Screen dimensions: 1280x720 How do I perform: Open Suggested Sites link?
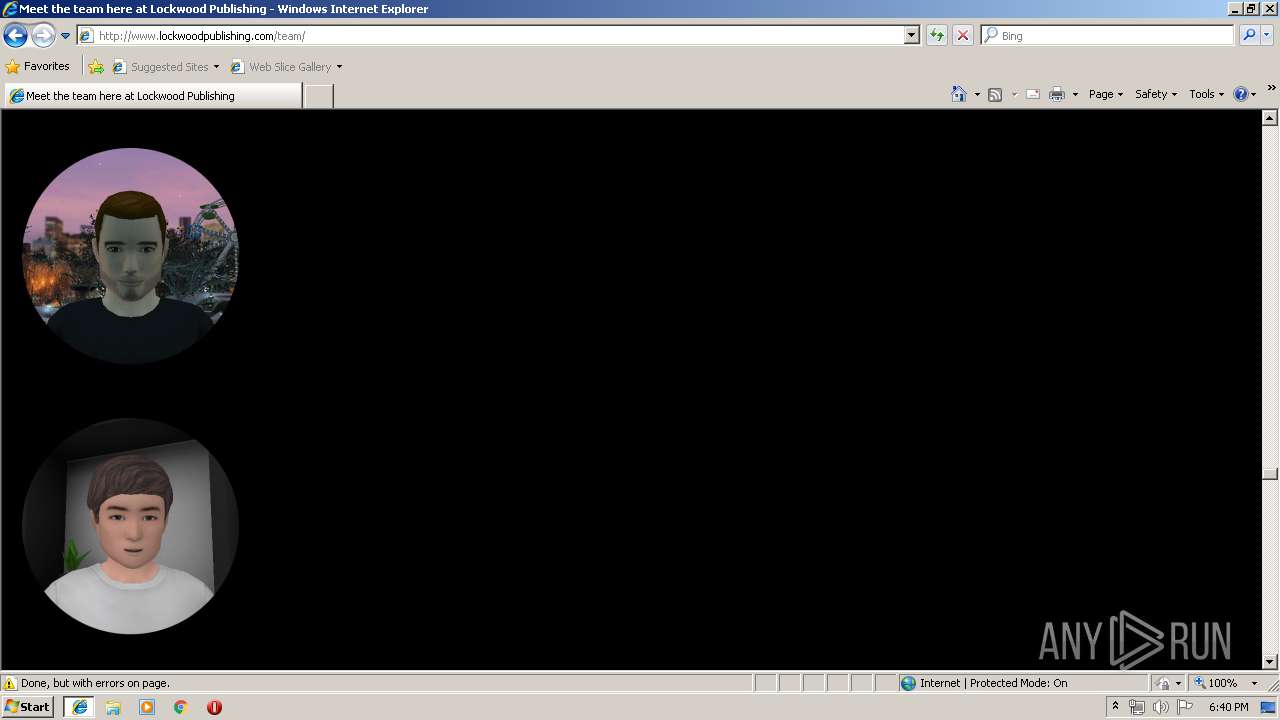click(164, 67)
